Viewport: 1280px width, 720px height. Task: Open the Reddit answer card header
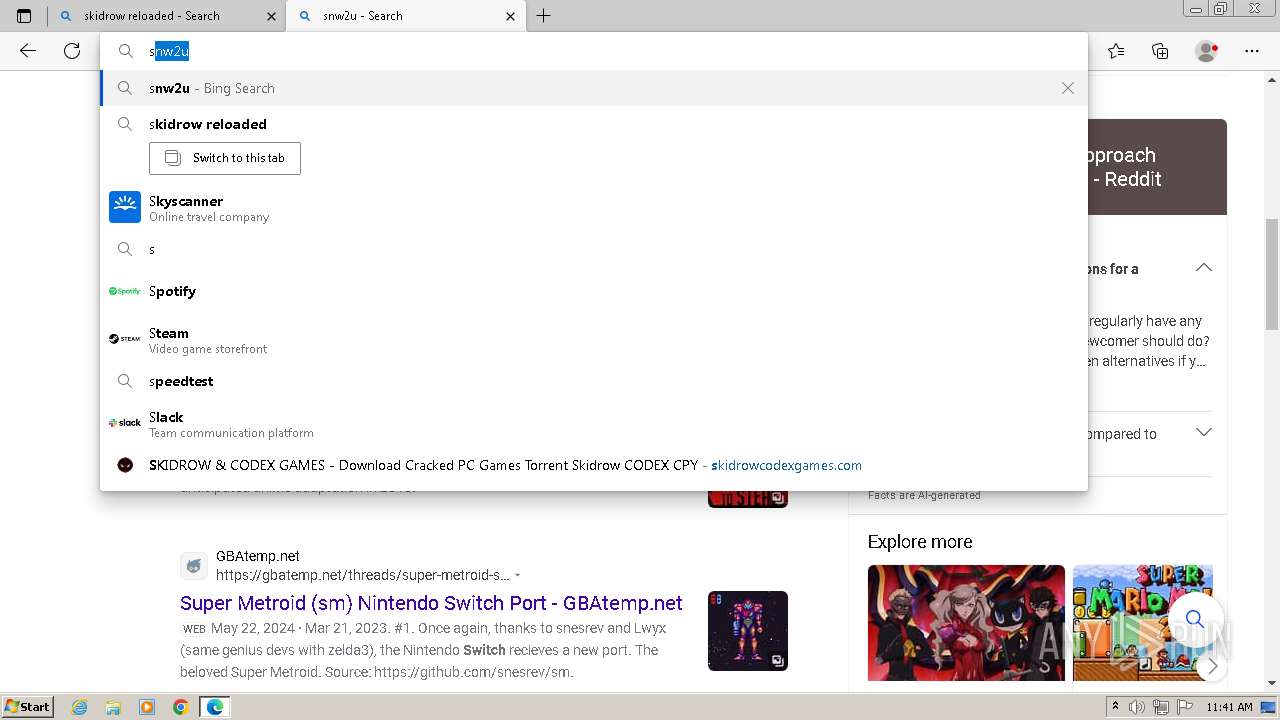coord(1157,167)
